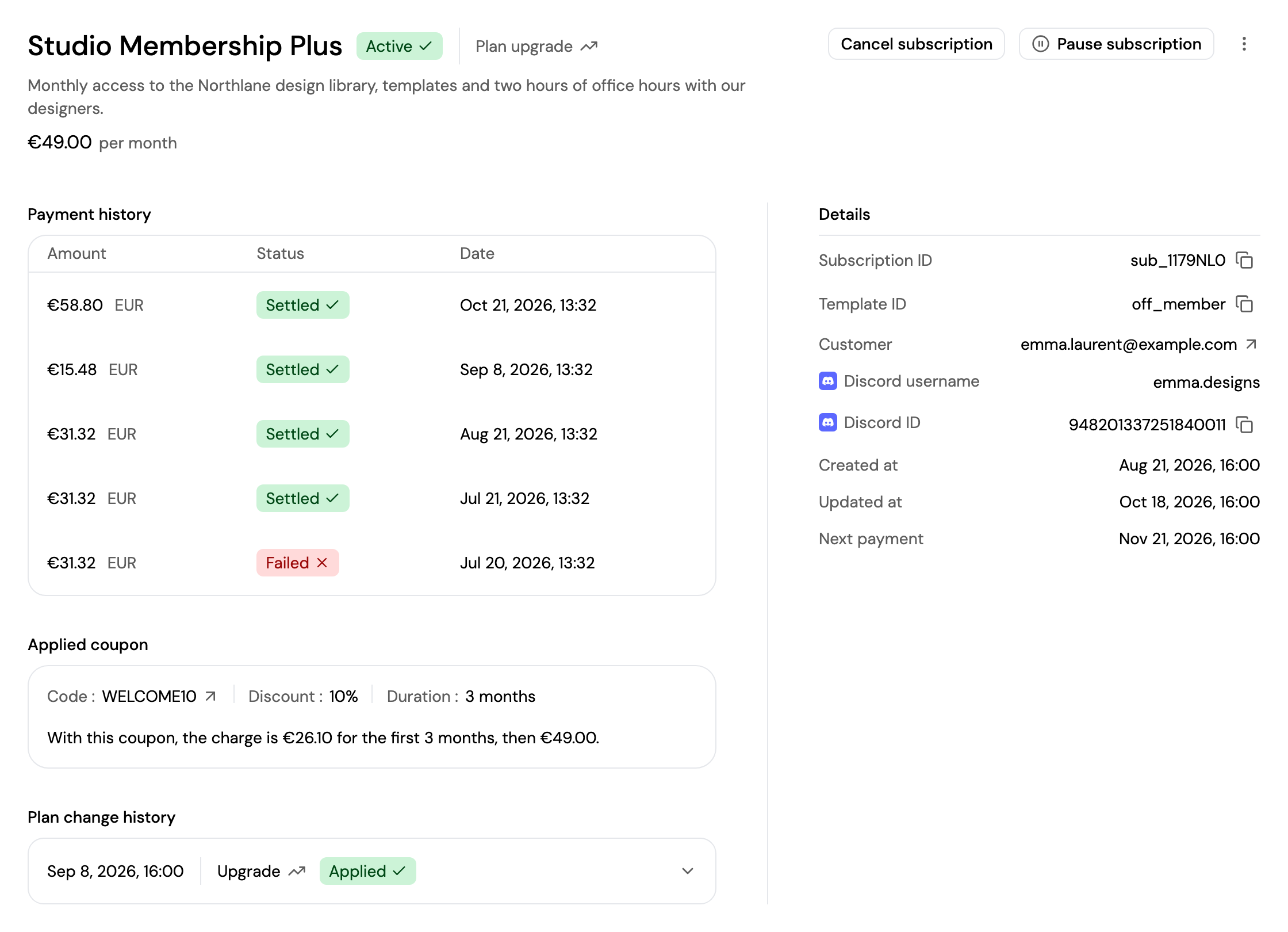This screenshot has width=1288, height=932.
Task: Click the customer email emma.laurent@example.com
Action: pyautogui.click(x=1129, y=344)
